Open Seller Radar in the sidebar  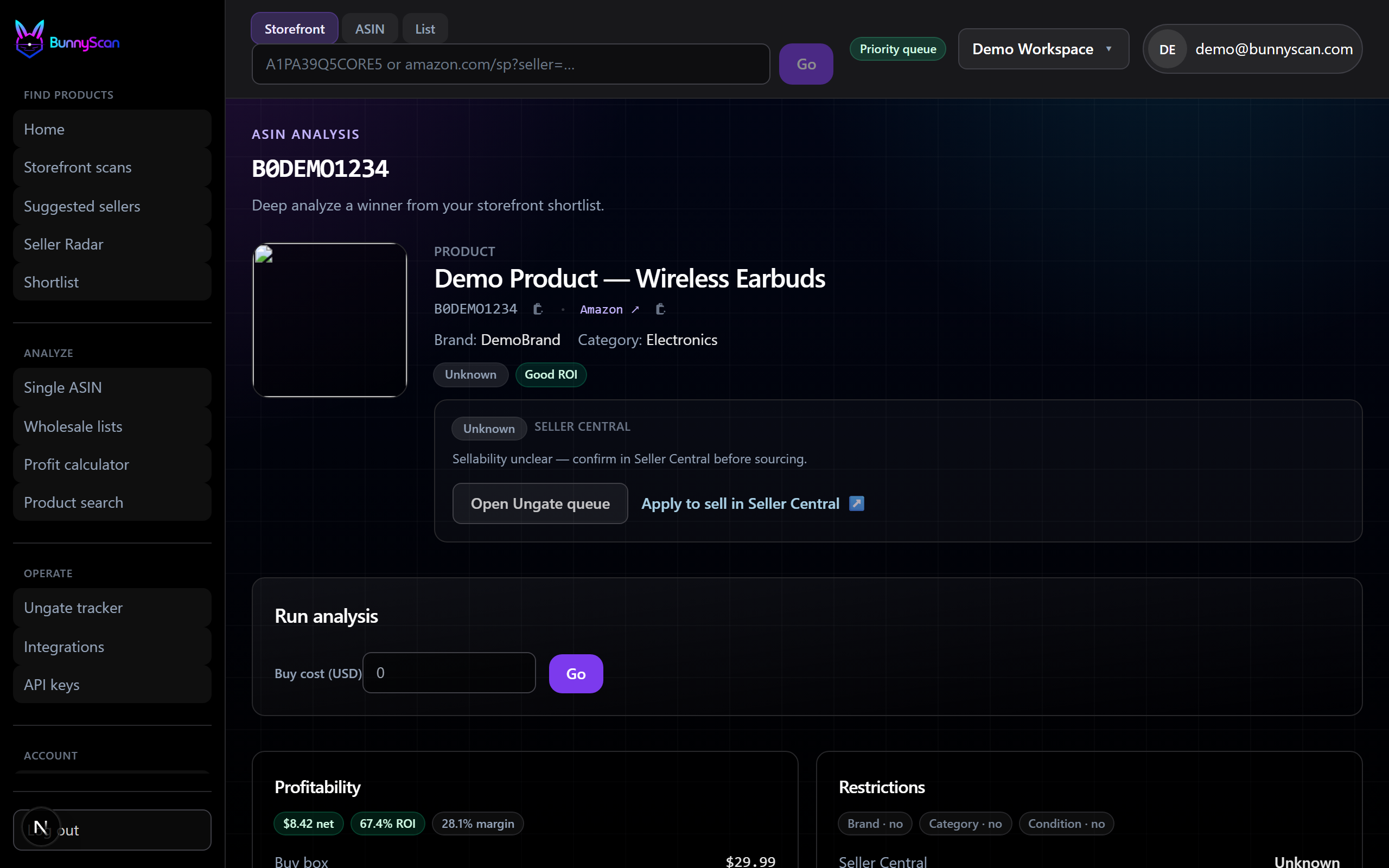point(112,244)
